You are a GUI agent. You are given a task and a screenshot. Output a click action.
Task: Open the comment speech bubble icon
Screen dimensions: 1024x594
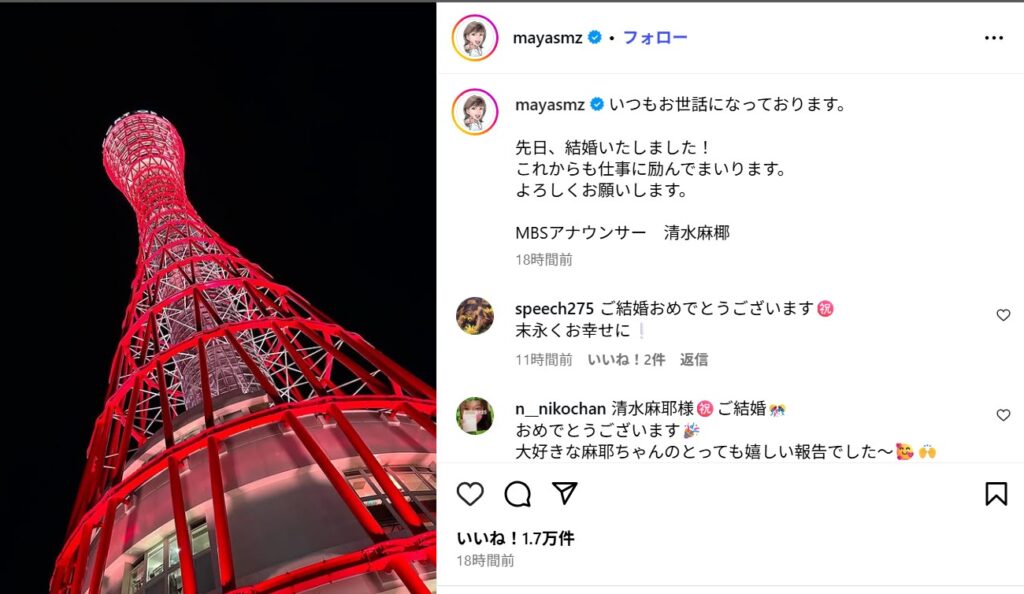518,494
